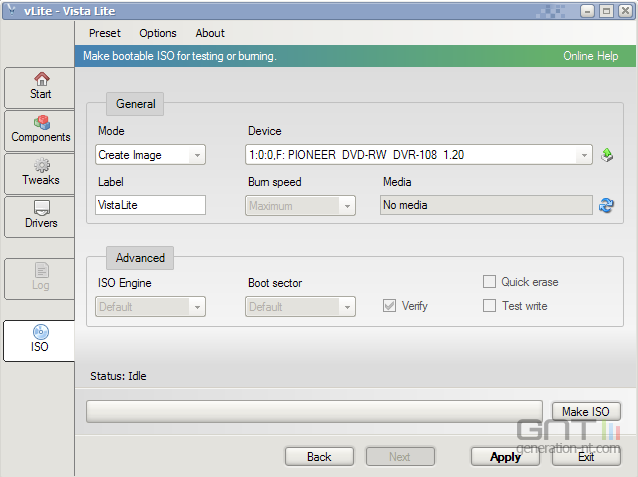
Task: Enable the Test write checkbox
Action: (x=489, y=306)
